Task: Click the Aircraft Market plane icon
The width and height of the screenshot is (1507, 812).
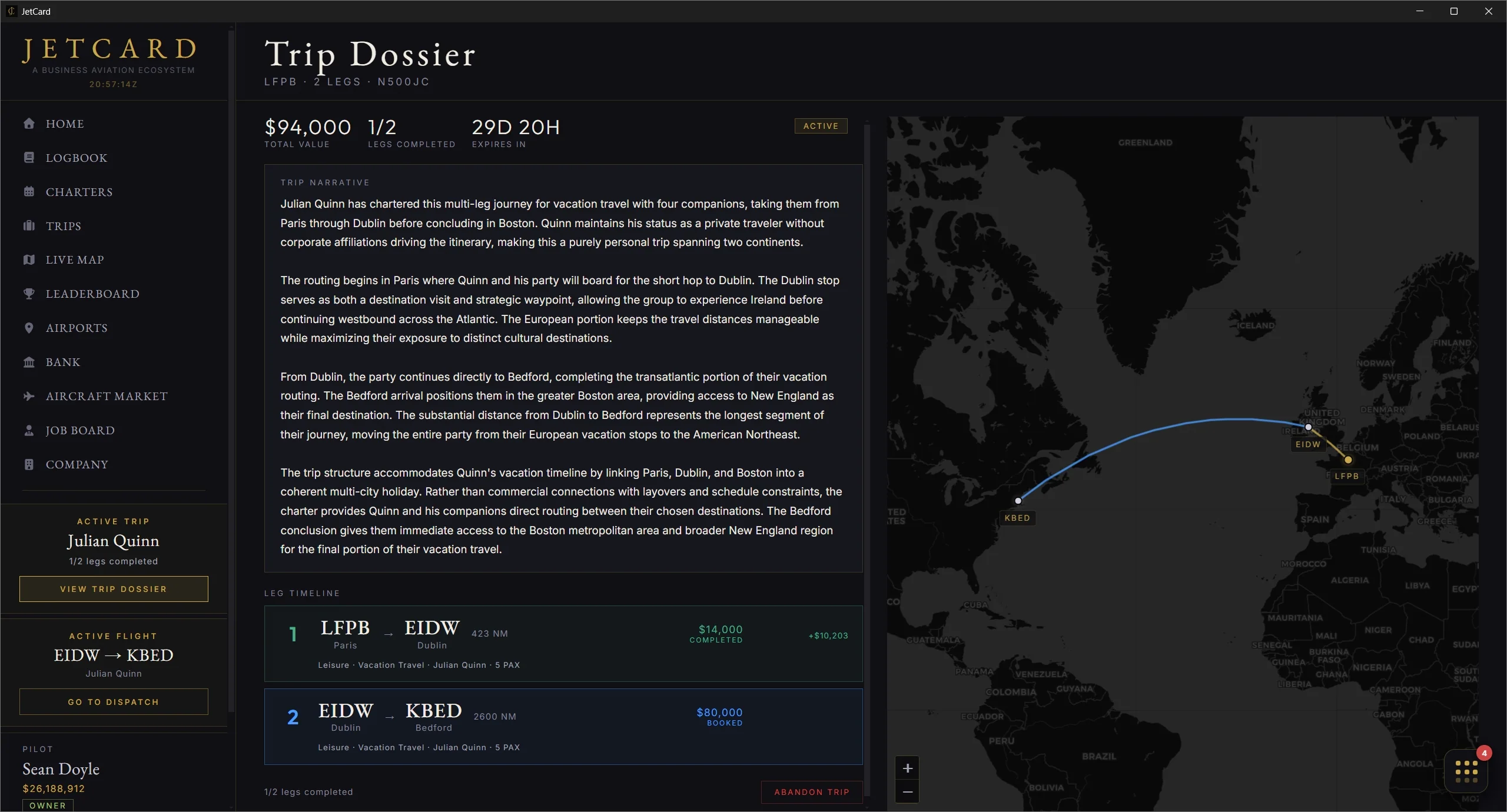Action: pyautogui.click(x=29, y=397)
